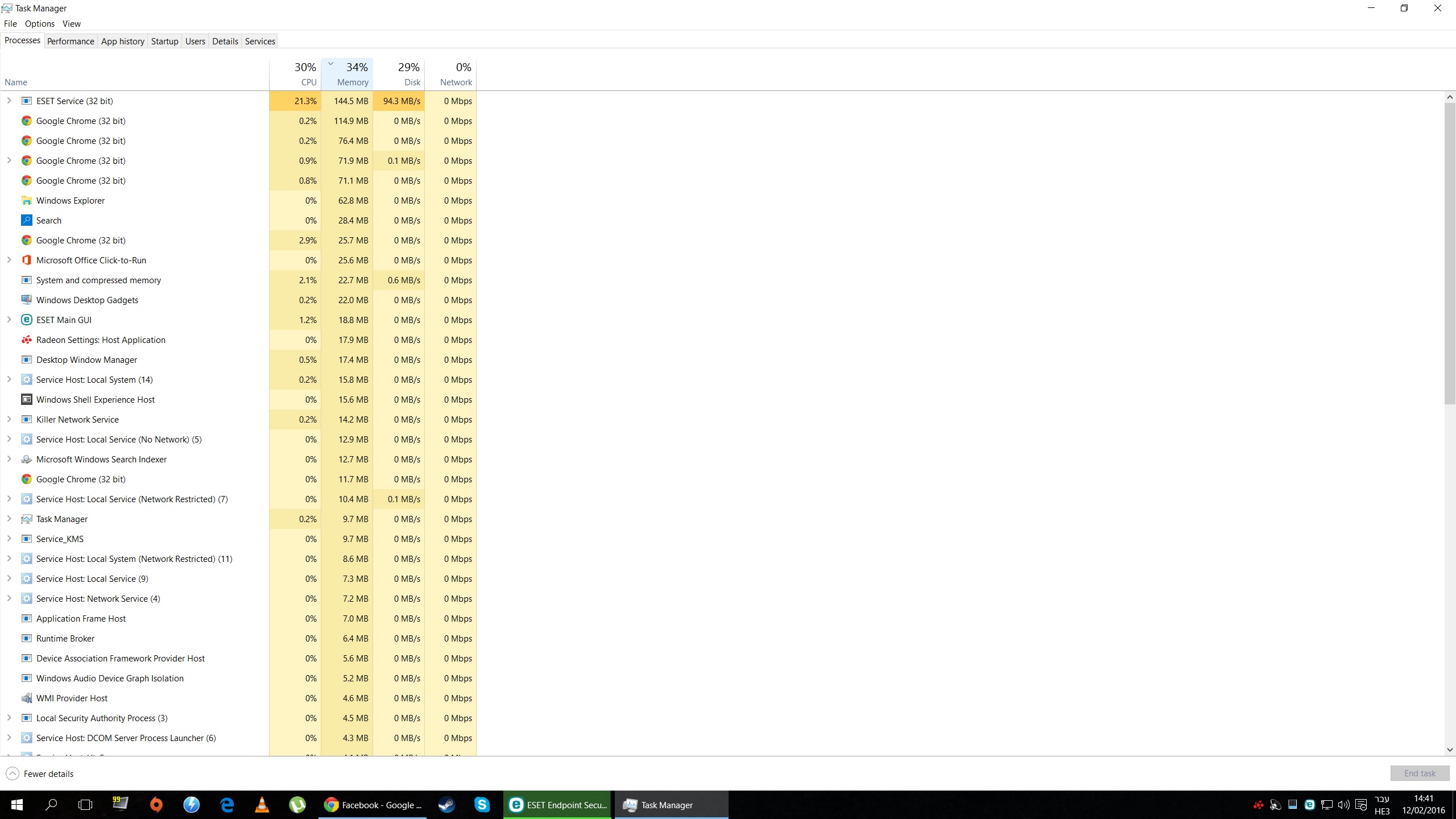The height and width of the screenshot is (819, 1456).
Task: Open Skype from the taskbar
Action: (x=482, y=805)
